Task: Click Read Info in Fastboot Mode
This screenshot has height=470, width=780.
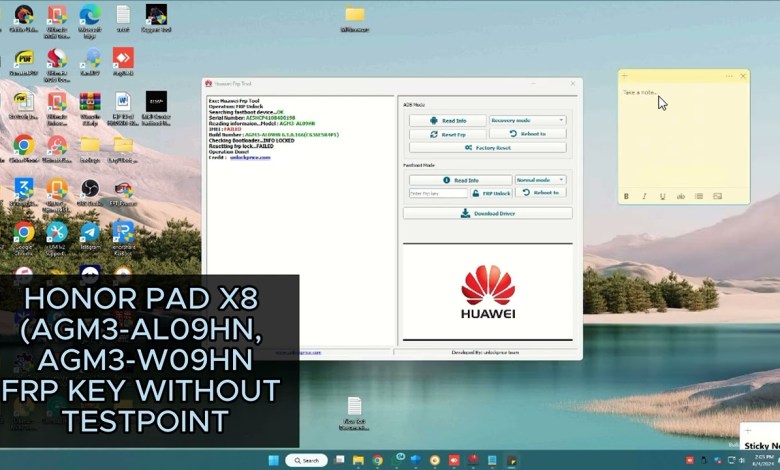Action: 460,180
